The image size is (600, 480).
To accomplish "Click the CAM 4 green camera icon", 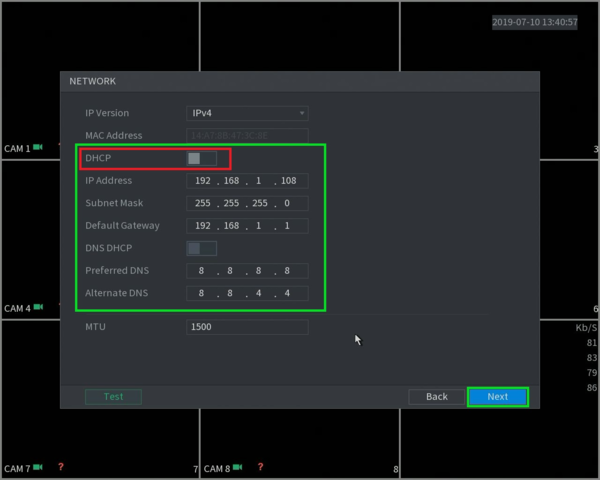I will coord(38,307).
